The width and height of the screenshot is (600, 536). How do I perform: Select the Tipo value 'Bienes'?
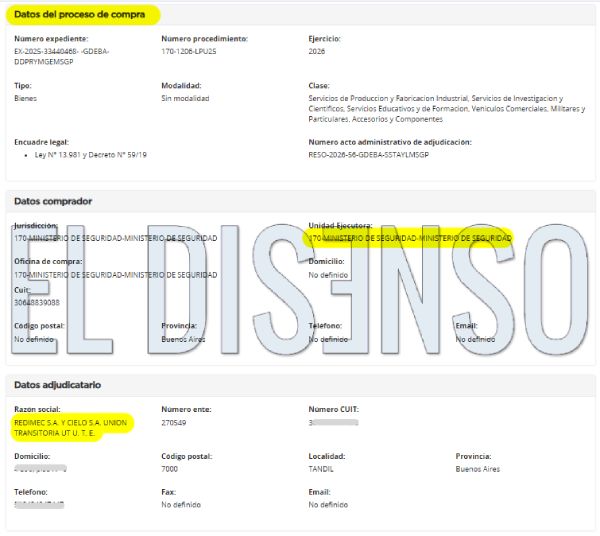tap(25, 98)
